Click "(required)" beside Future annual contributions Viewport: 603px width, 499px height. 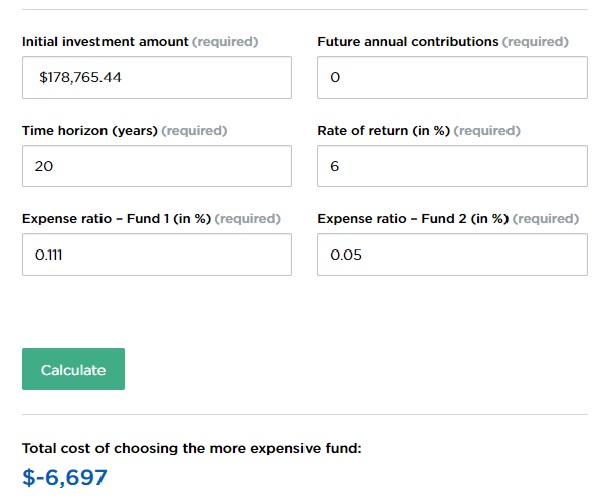535,42
